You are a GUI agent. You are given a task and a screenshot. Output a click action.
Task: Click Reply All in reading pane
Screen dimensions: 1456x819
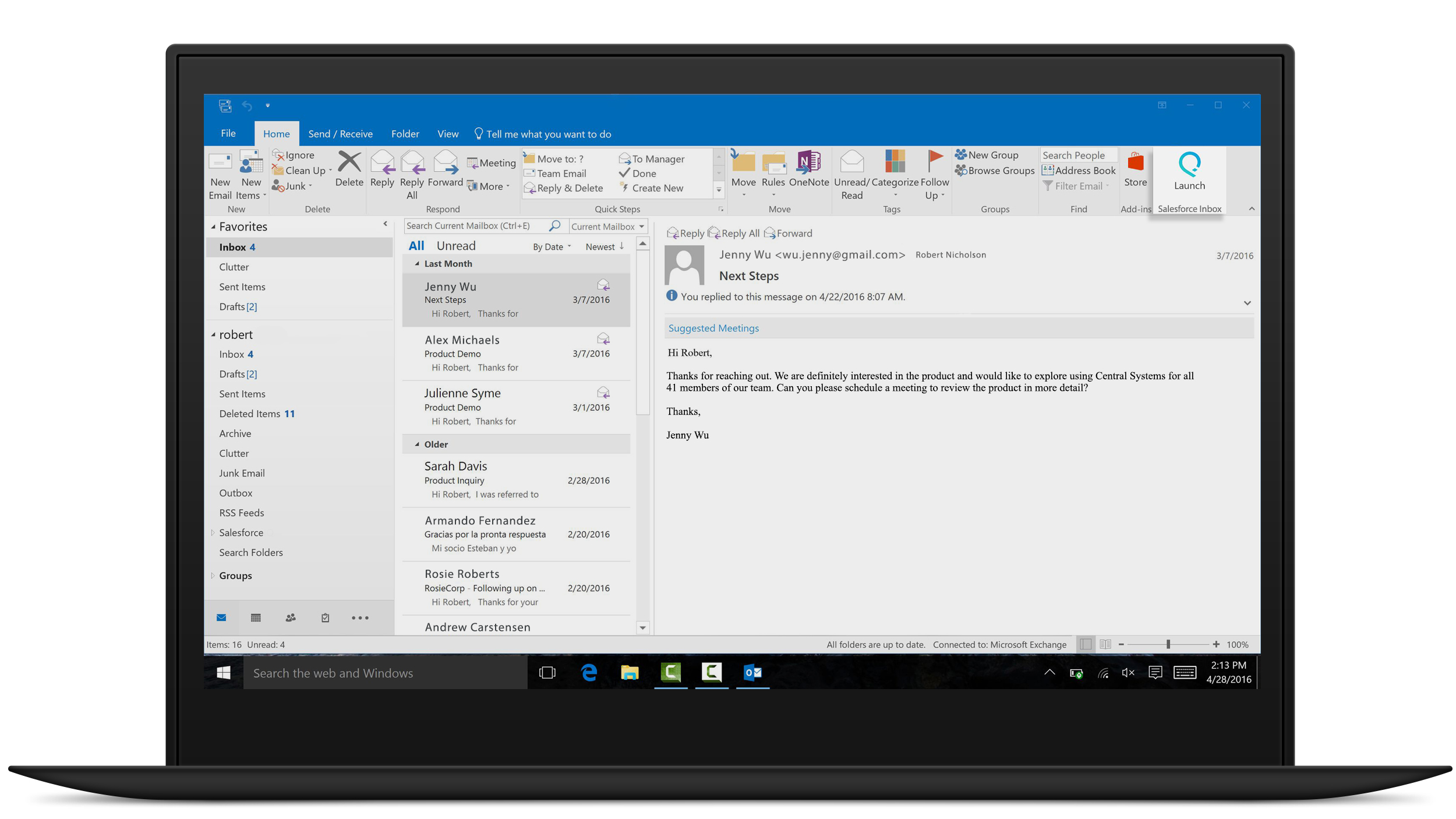[734, 234]
